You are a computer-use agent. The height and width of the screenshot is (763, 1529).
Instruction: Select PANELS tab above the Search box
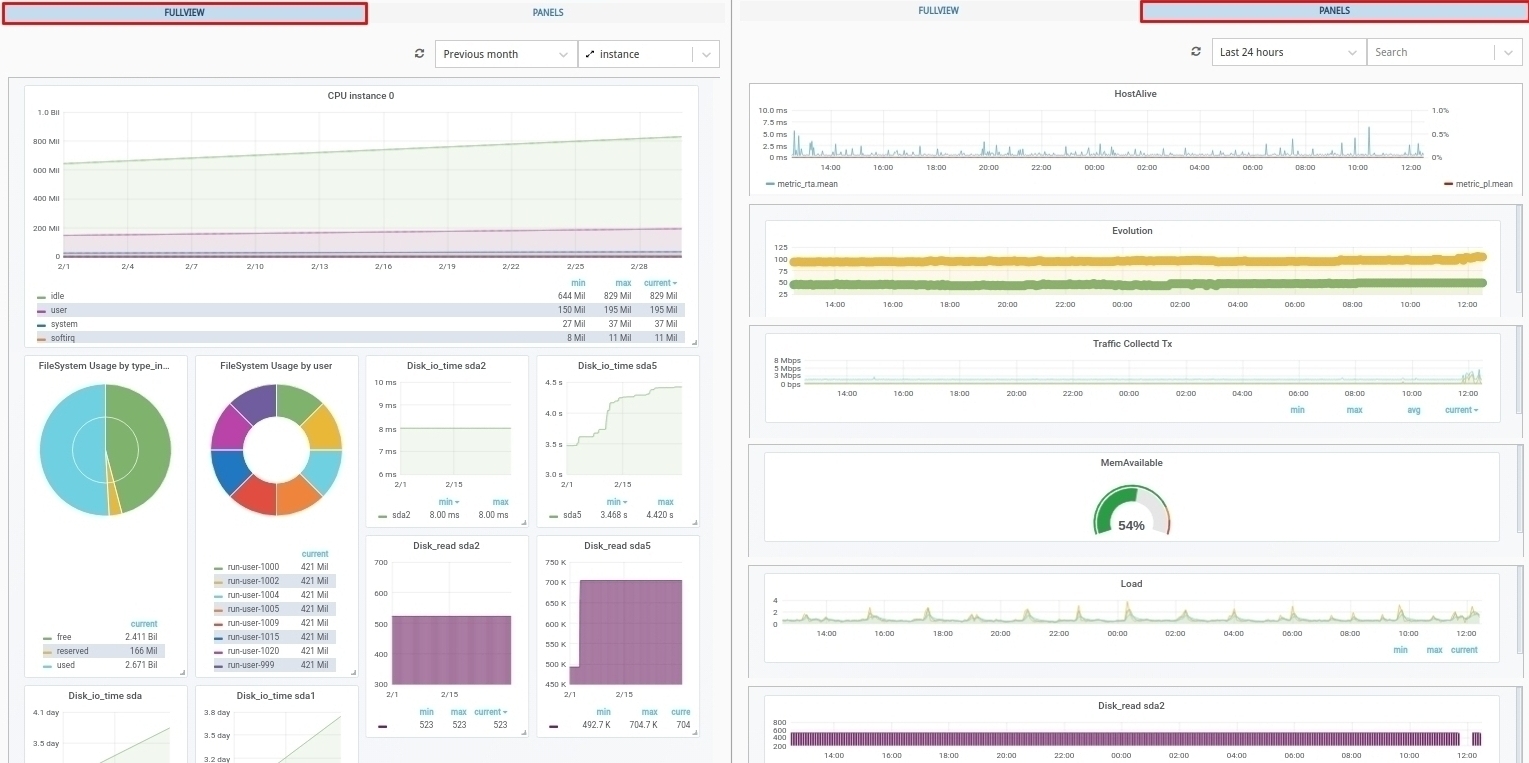point(1334,11)
